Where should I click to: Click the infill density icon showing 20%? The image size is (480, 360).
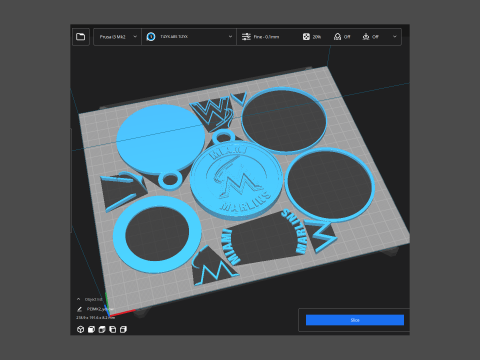click(x=306, y=37)
